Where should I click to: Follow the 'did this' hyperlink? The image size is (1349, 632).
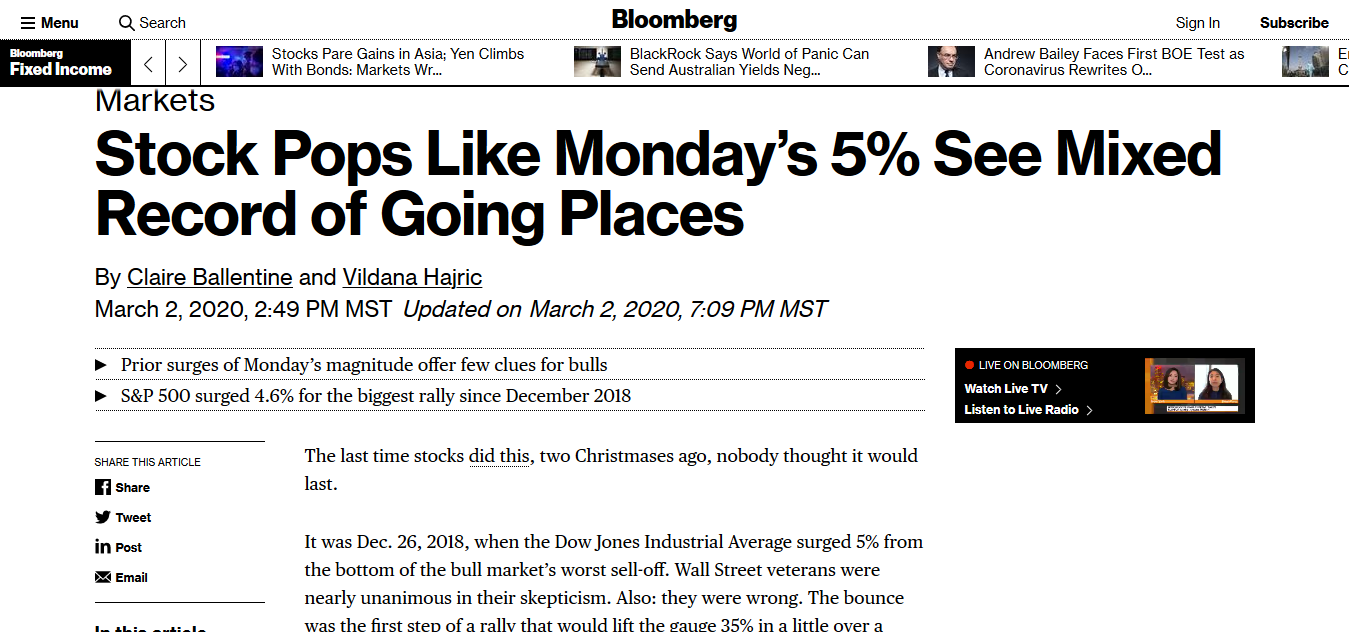coord(498,455)
